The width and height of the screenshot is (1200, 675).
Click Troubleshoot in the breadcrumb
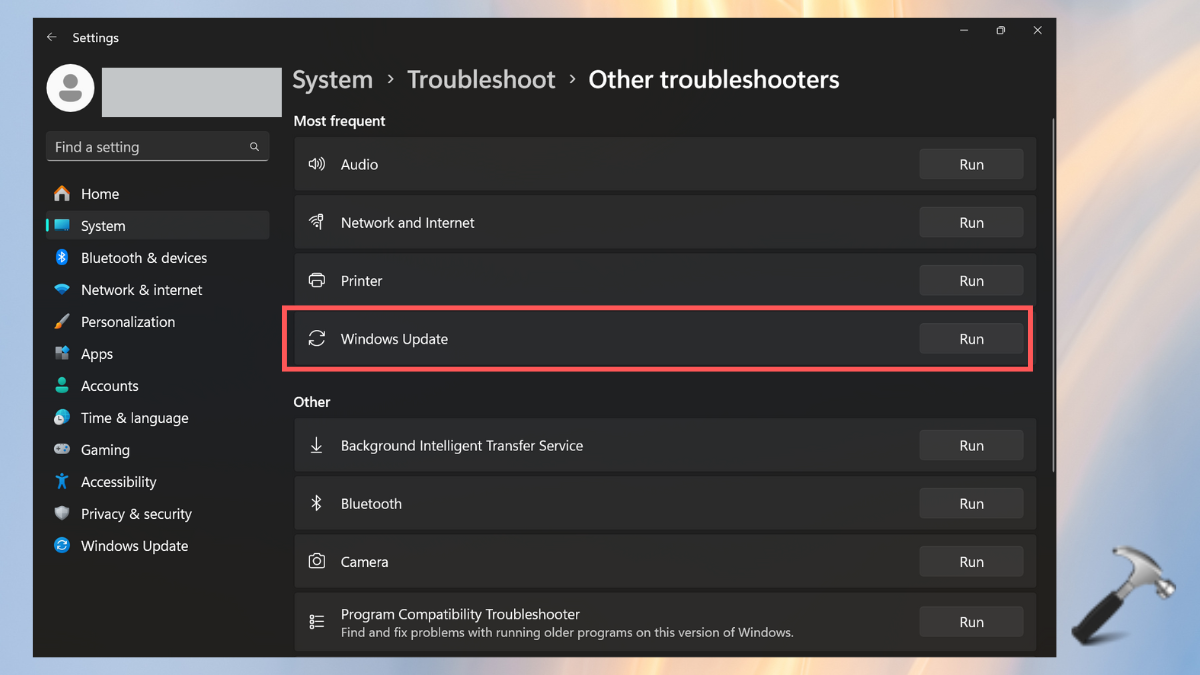(481, 80)
